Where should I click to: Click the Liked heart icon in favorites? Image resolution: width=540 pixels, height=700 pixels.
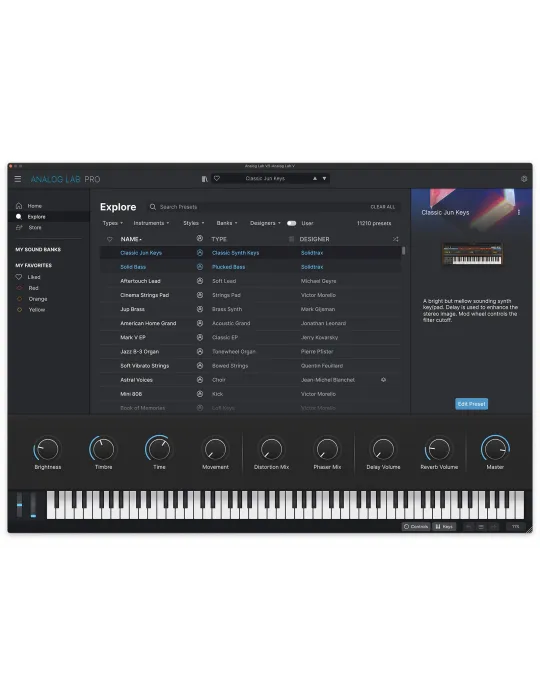pos(19,277)
